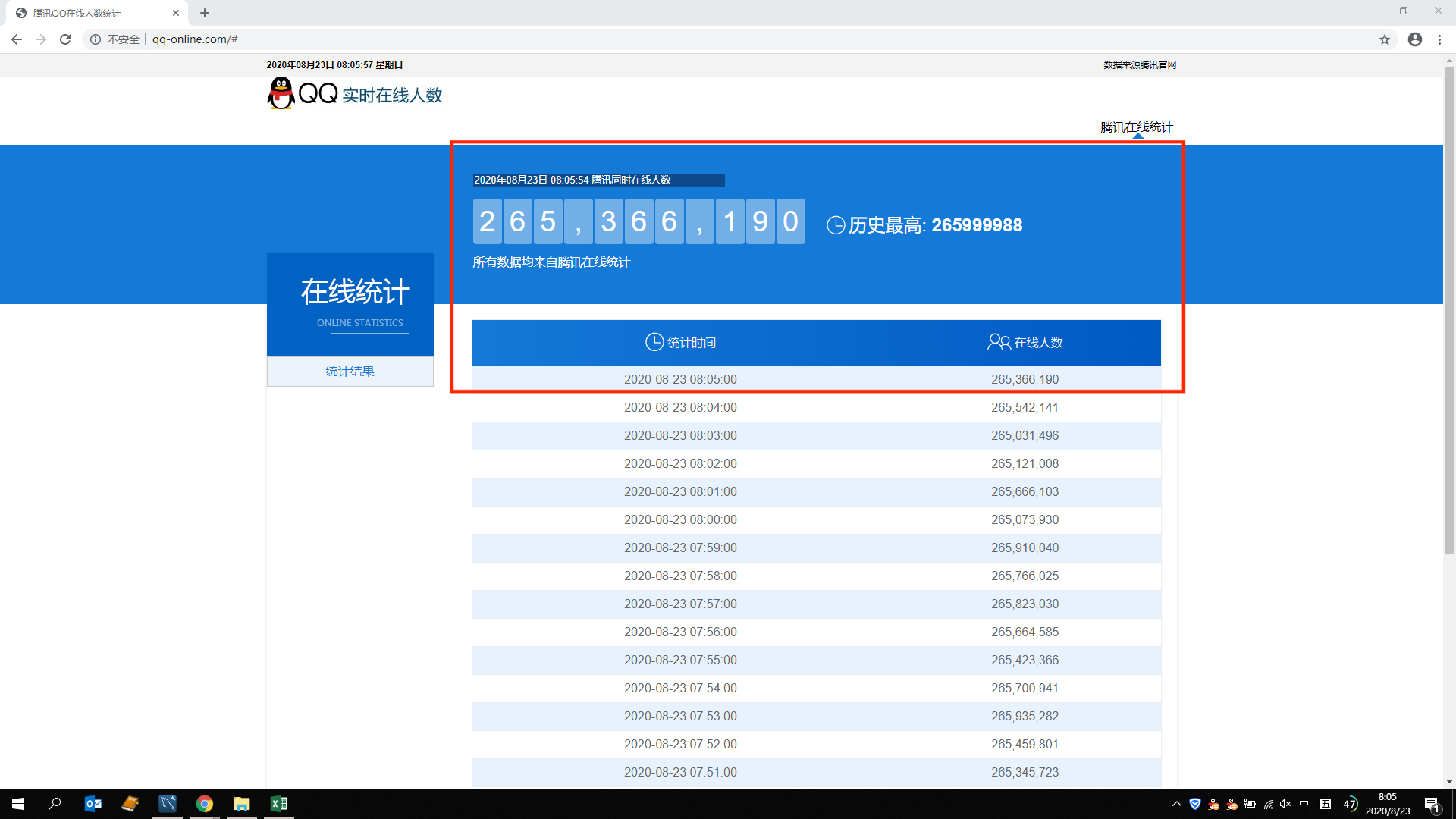The image size is (1456, 819).
Task: Click the 2020-08-23 08:05:00 time cell
Action: (680, 379)
